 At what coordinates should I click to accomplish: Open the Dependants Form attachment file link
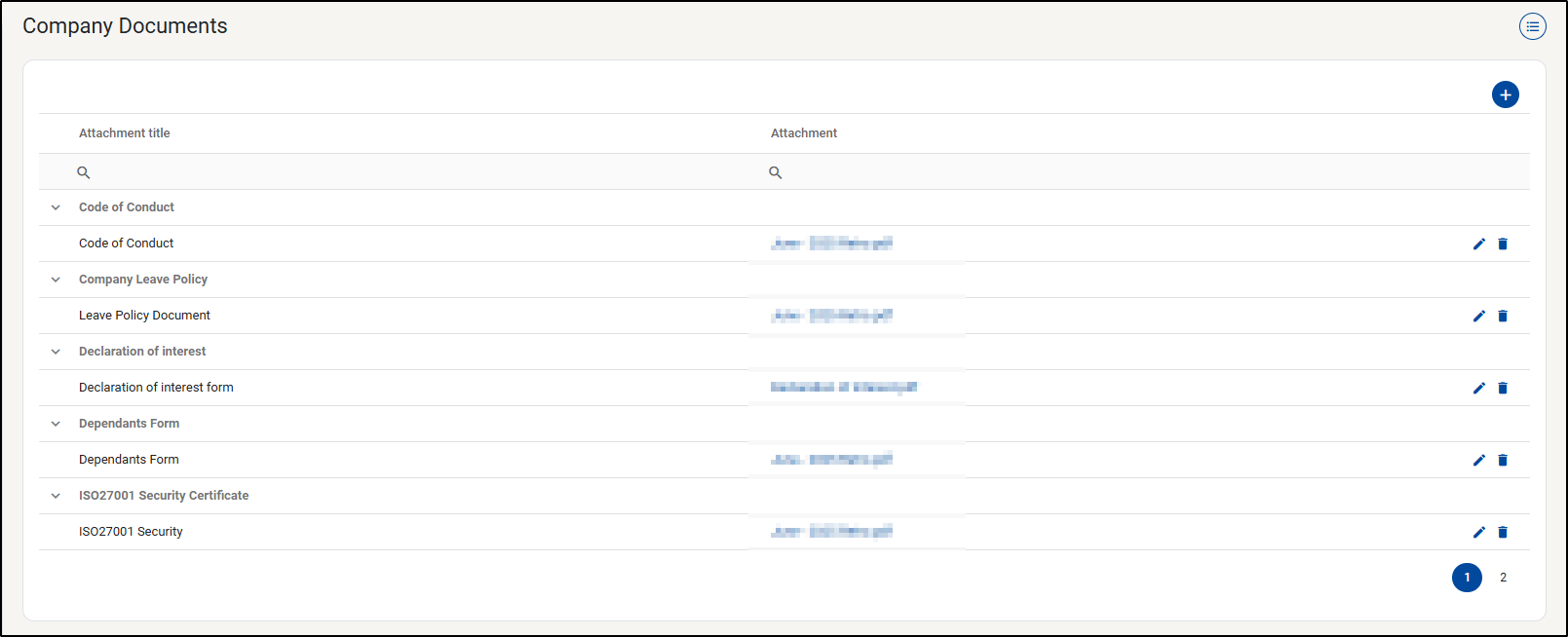pyautogui.click(x=831, y=460)
